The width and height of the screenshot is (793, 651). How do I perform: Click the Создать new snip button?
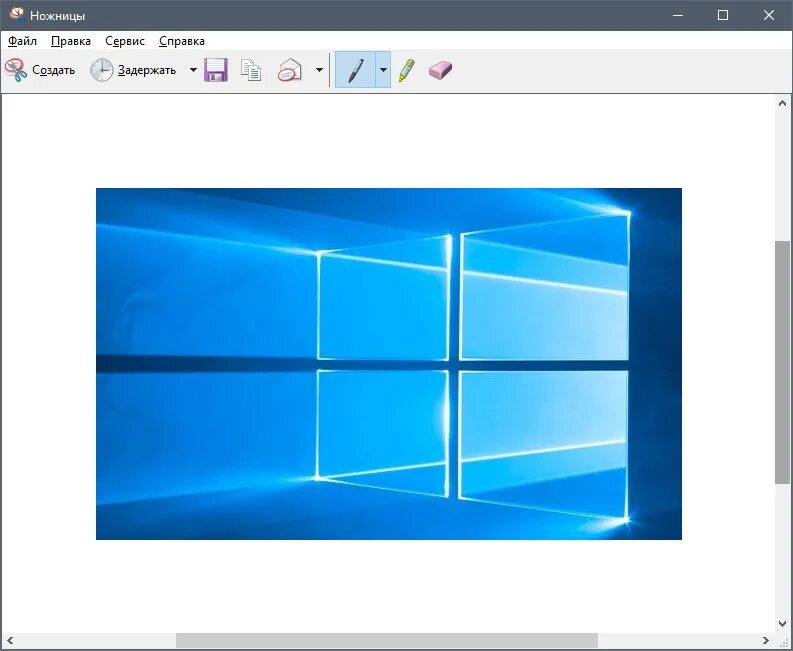tap(40, 70)
